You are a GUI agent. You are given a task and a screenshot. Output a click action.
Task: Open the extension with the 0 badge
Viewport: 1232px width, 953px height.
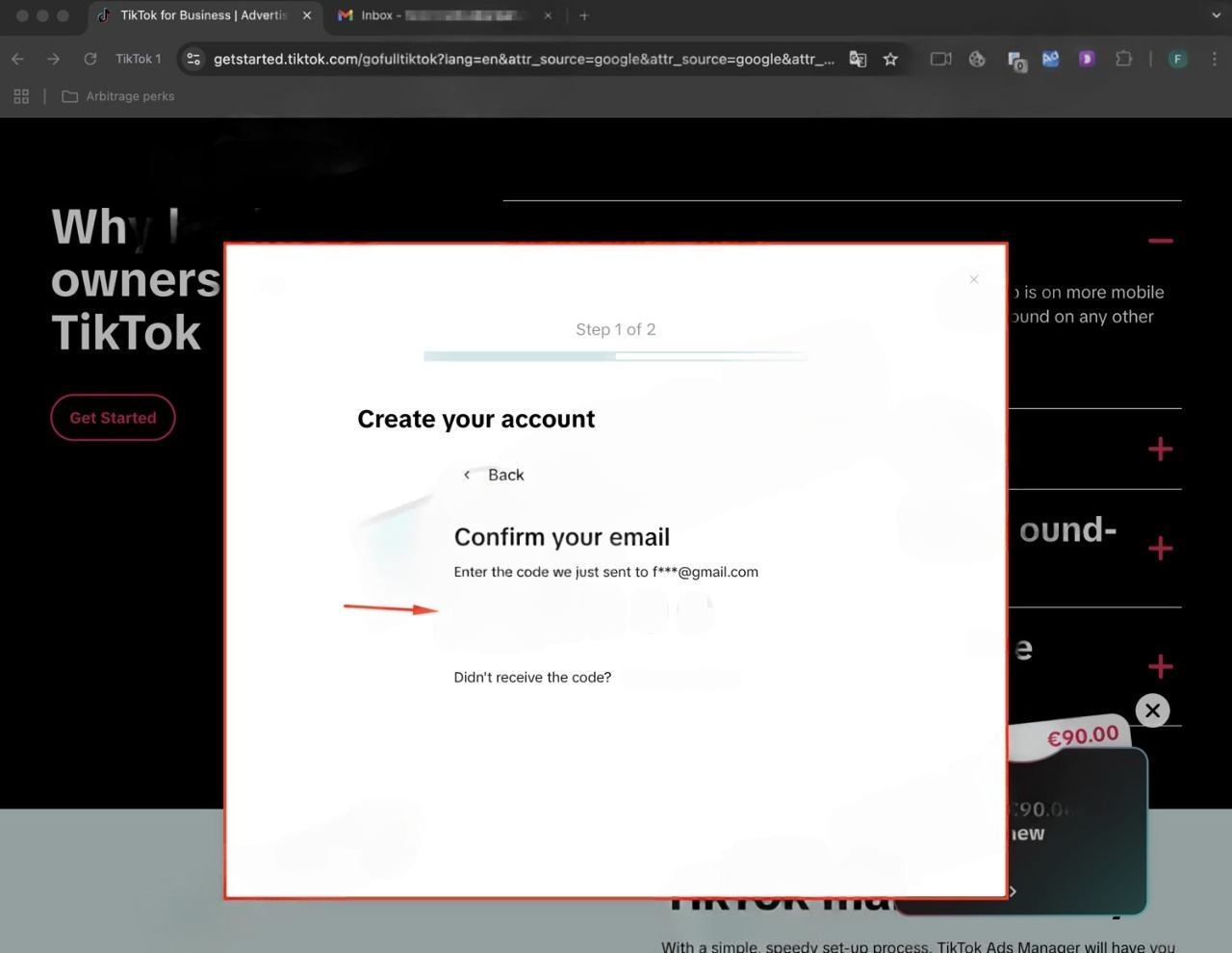(1015, 61)
